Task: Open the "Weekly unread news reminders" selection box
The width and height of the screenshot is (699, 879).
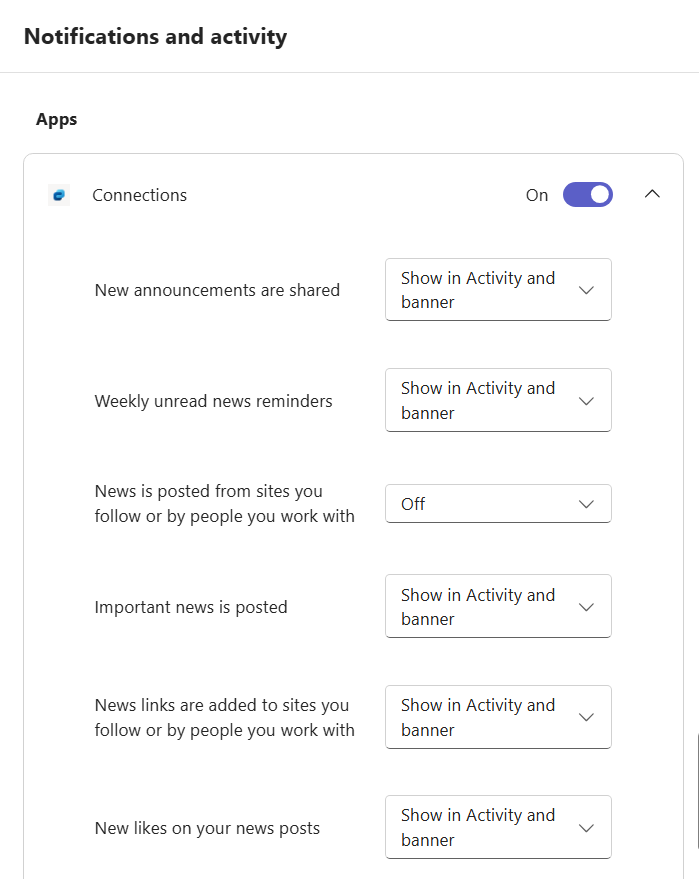Action: click(498, 400)
